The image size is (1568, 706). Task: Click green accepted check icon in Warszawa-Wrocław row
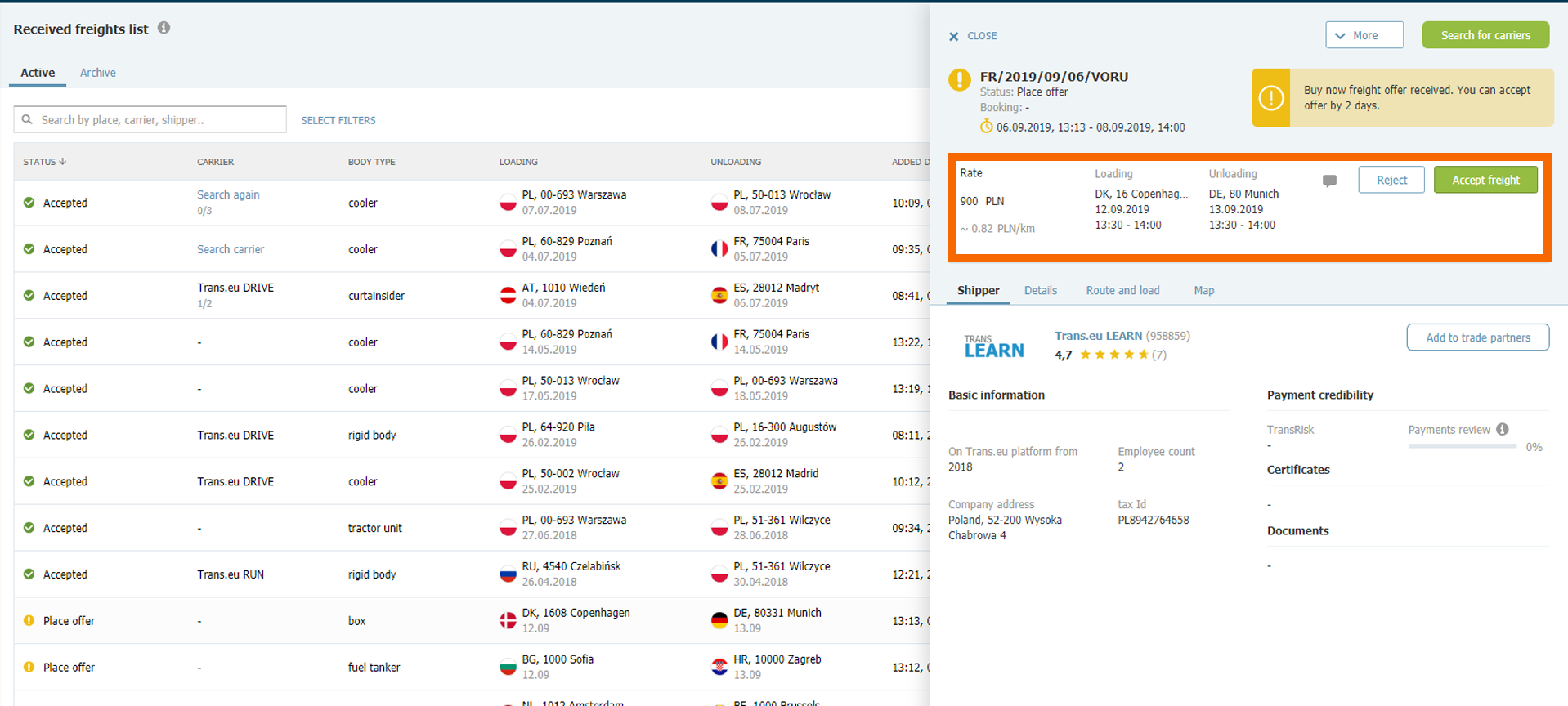pyautogui.click(x=29, y=203)
